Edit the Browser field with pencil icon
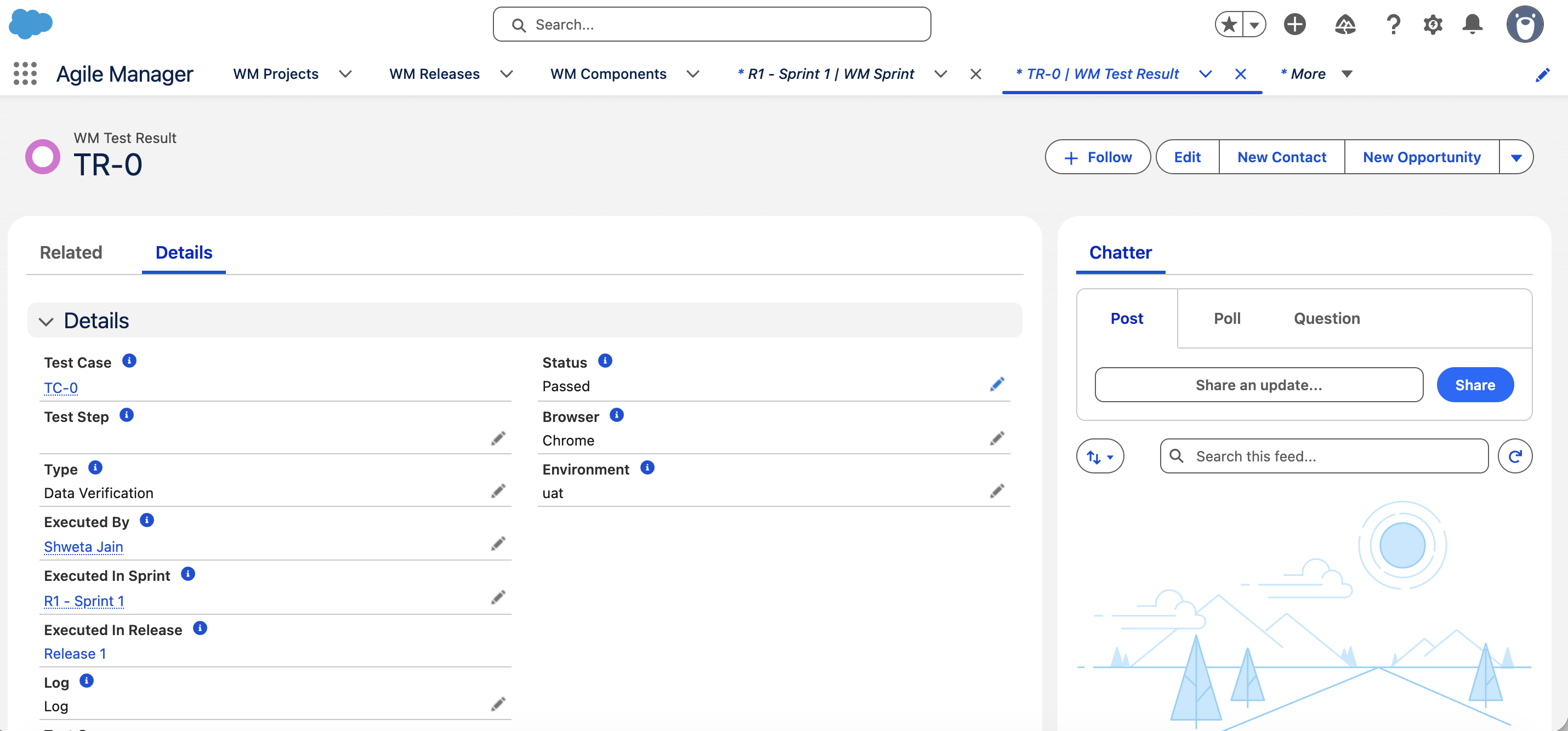The width and height of the screenshot is (1568, 731). [996, 438]
